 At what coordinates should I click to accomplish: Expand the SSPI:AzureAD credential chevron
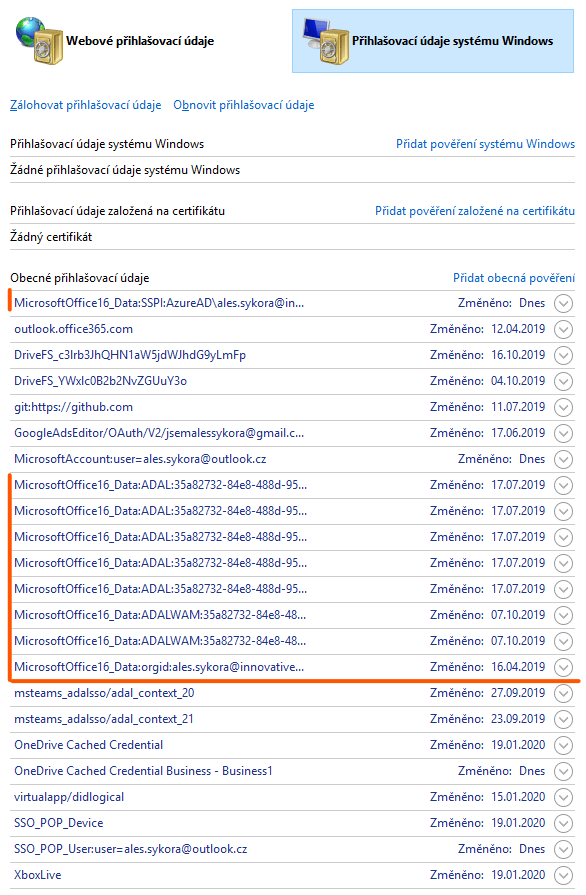[x=563, y=304]
